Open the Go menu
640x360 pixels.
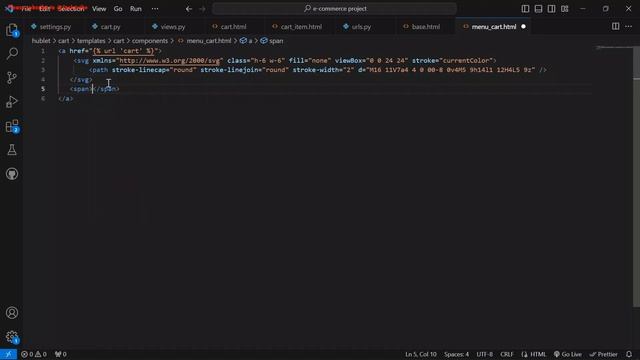pos(118,9)
